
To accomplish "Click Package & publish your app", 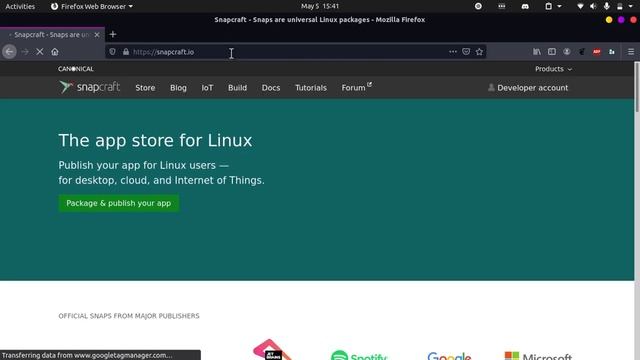I will 118,203.
